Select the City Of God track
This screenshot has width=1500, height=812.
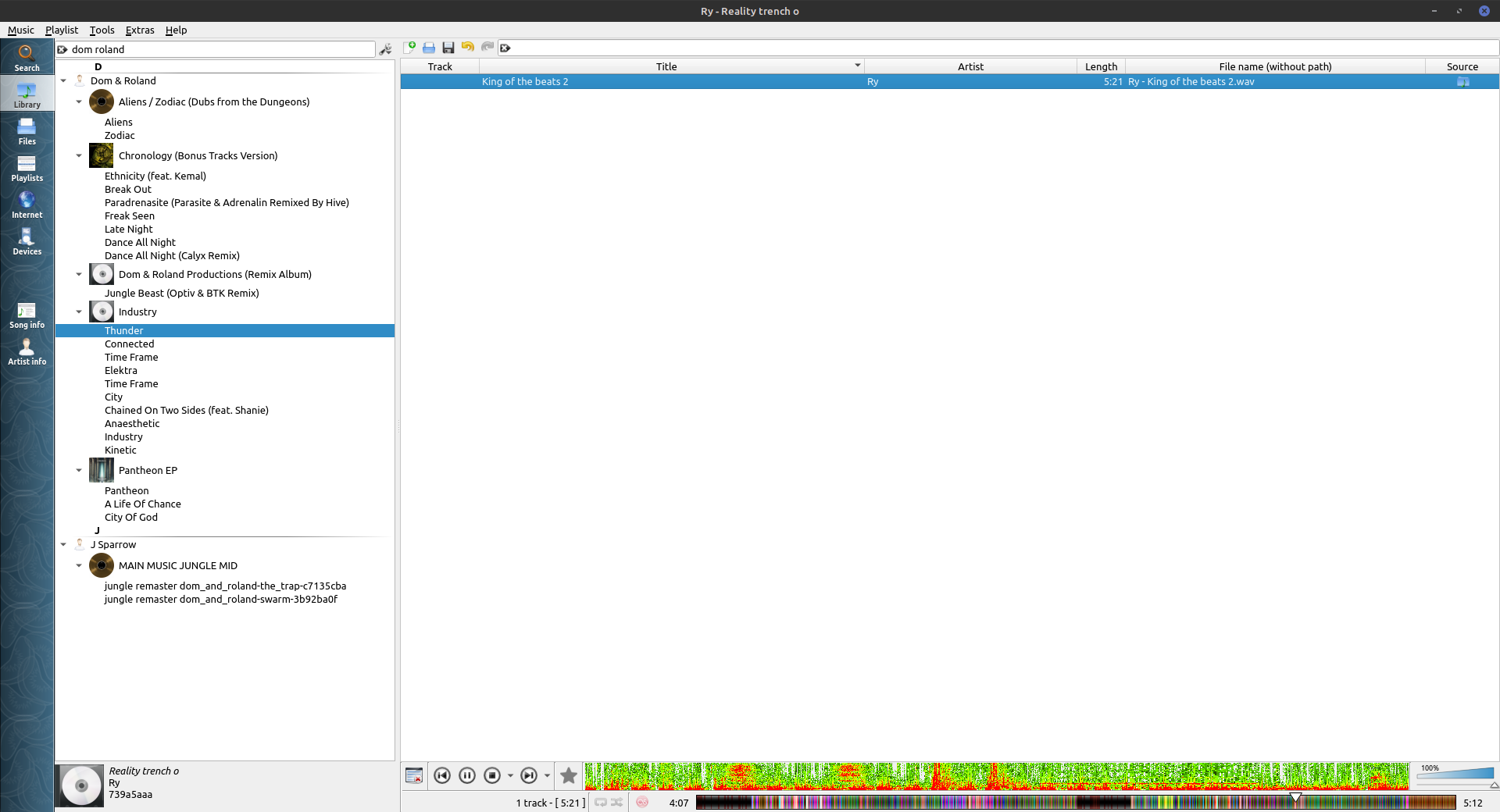click(131, 517)
